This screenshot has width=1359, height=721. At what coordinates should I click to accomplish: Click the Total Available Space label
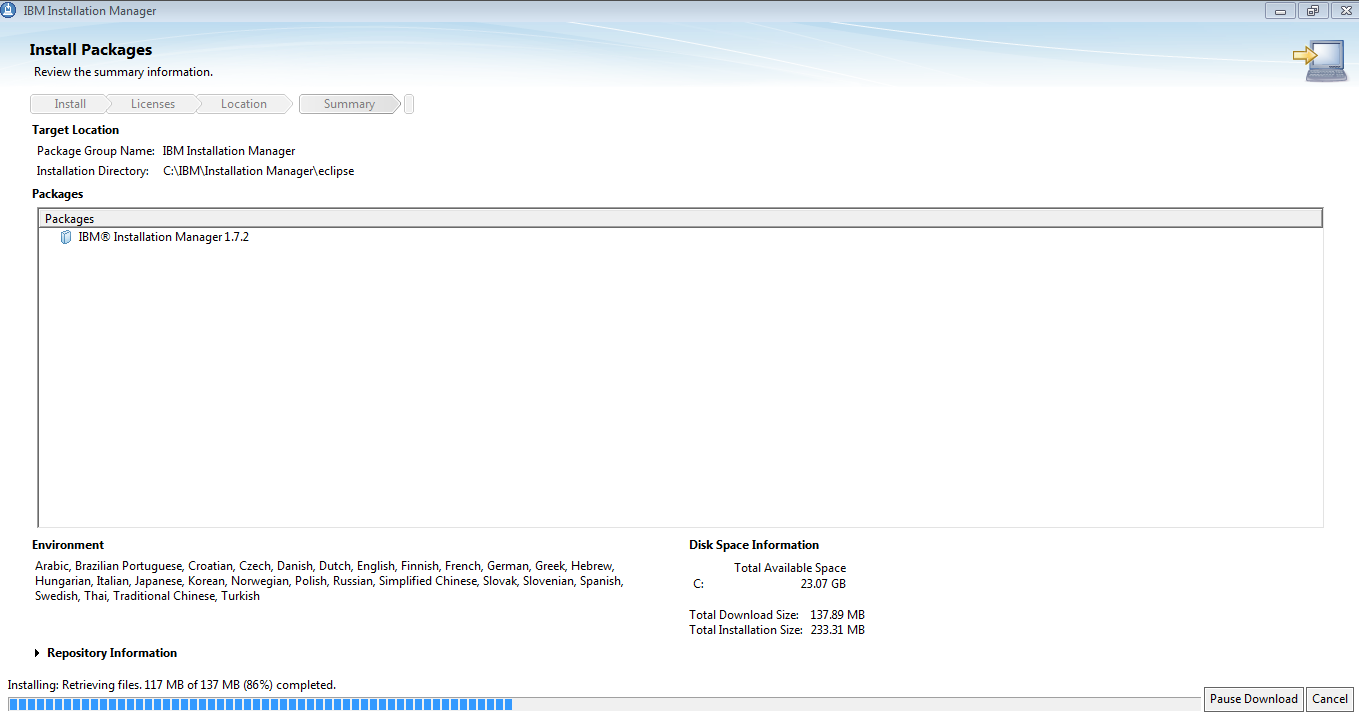[790, 568]
